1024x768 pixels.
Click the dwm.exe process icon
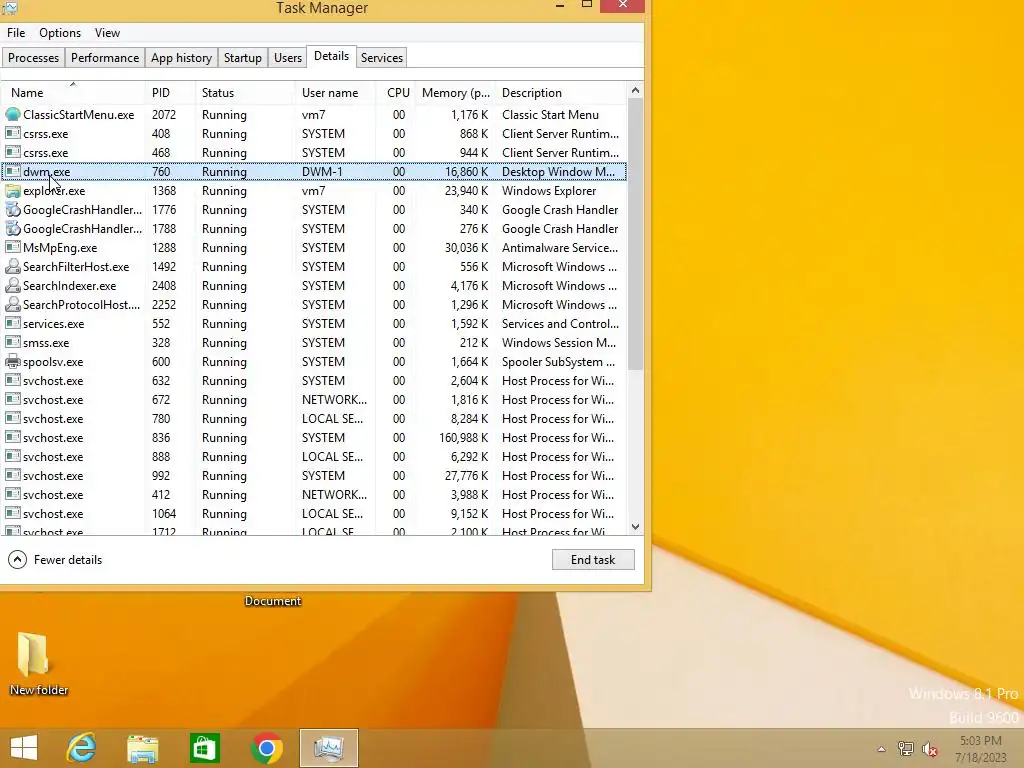click(x=12, y=172)
